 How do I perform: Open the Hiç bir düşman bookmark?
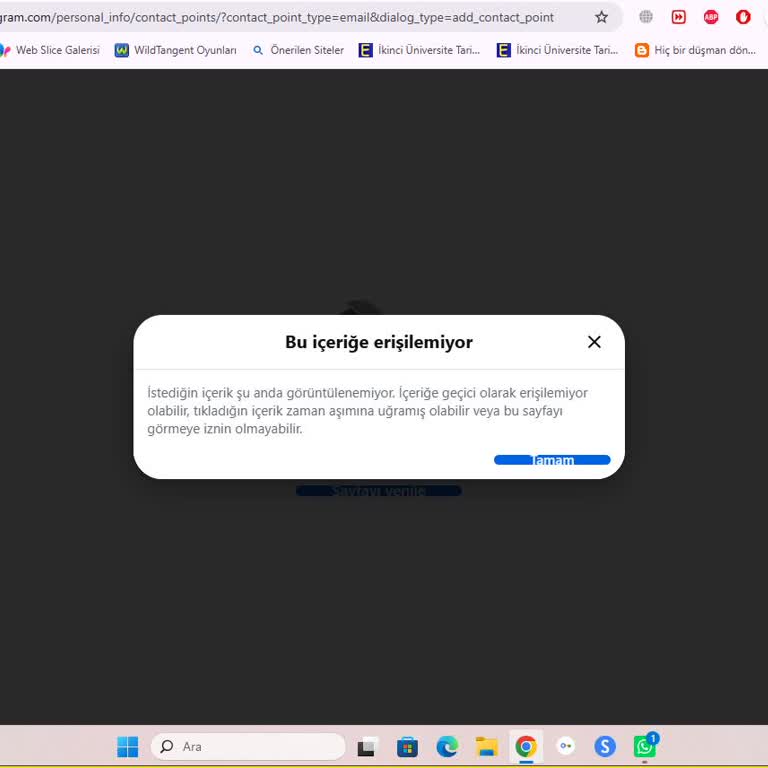coord(696,50)
